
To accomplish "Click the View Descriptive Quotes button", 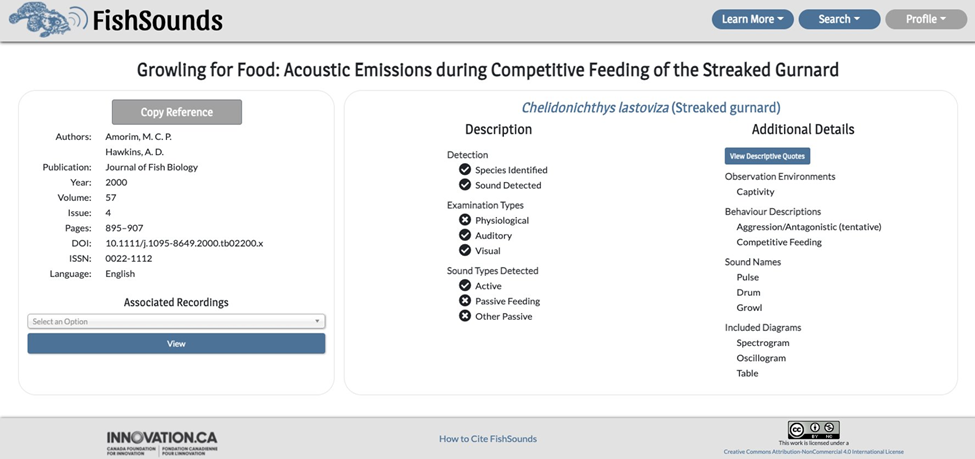I will [767, 156].
